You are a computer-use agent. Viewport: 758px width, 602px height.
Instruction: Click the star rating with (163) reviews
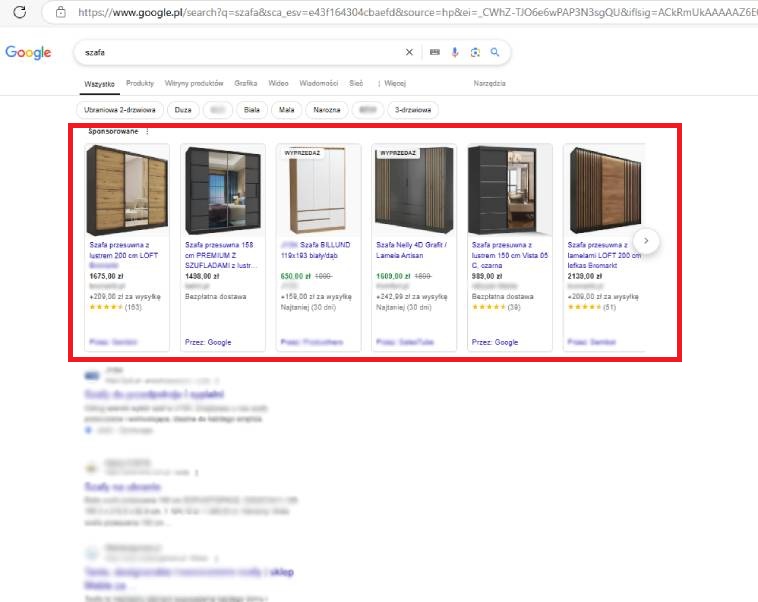pyautogui.click(x=115, y=307)
